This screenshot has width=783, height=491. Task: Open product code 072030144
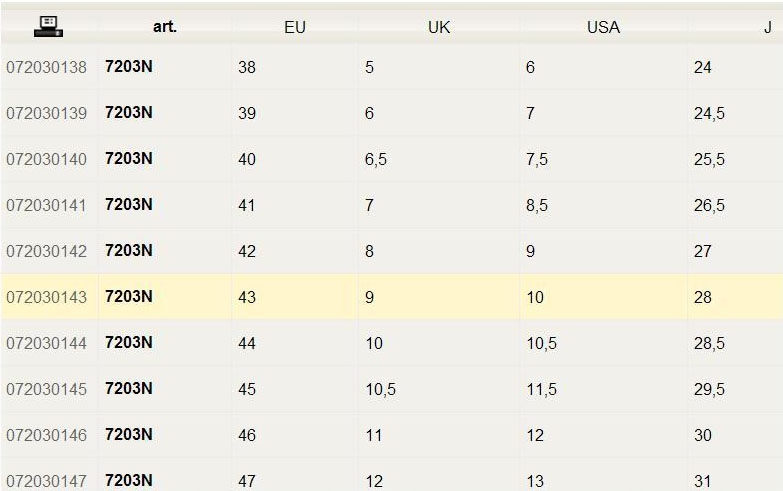pos(46,343)
